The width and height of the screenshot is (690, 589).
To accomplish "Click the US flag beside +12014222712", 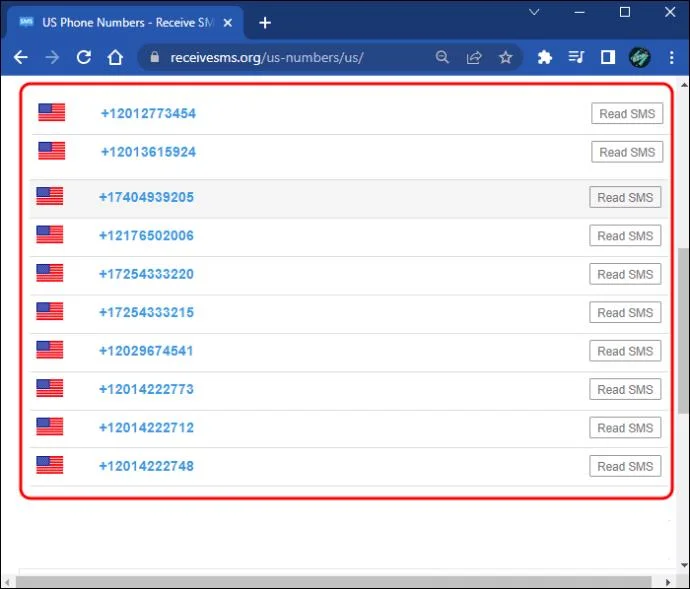I will coord(50,427).
